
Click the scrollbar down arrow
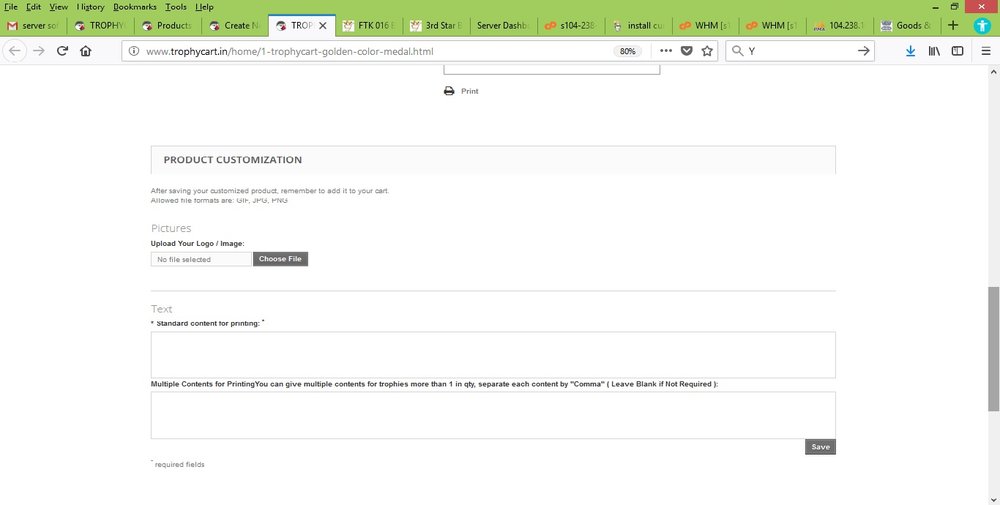click(x=993, y=499)
